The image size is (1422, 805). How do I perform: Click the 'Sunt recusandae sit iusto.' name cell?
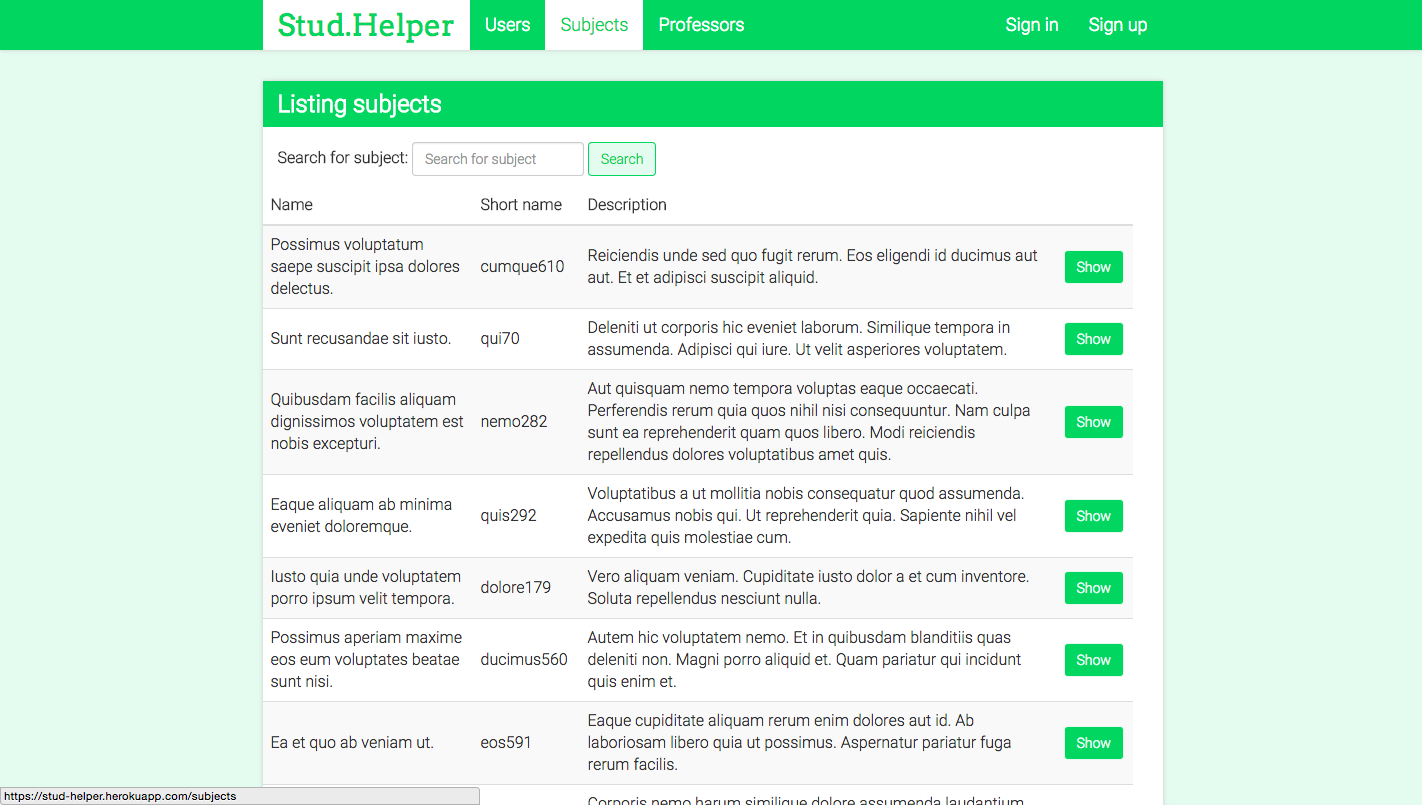click(361, 339)
